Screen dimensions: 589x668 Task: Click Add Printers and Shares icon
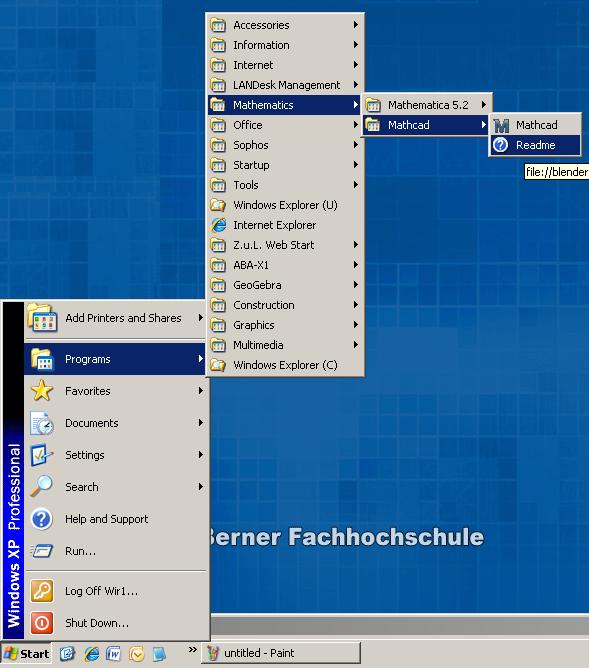tap(42, 318)
